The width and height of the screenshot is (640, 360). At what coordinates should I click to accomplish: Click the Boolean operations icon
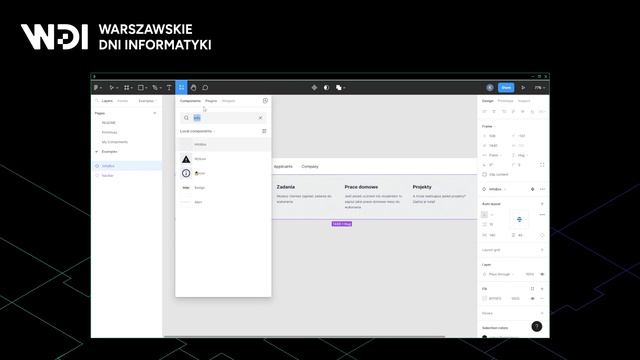(x=338, y=88)
